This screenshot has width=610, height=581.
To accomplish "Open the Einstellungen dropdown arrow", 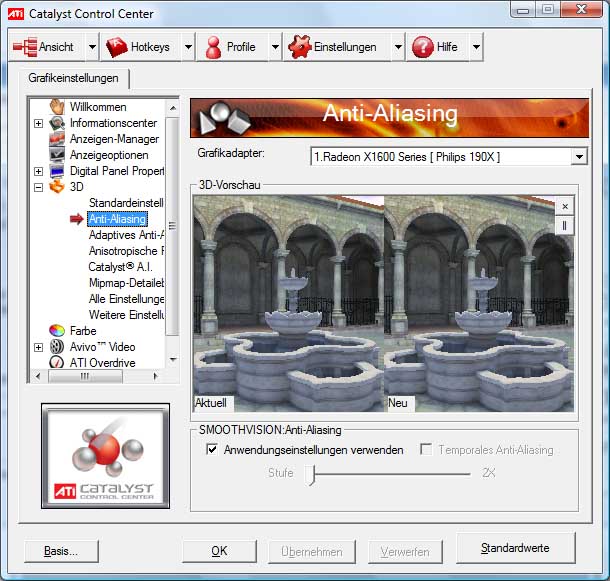I will coord(398,47).
